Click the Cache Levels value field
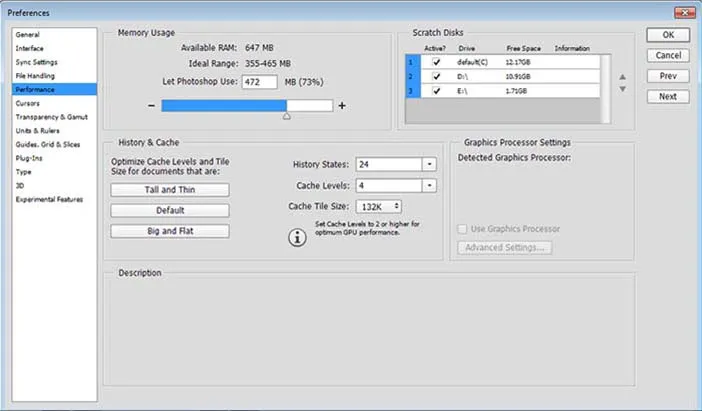This screenshot has height=411, width=702. pos(389,185)
